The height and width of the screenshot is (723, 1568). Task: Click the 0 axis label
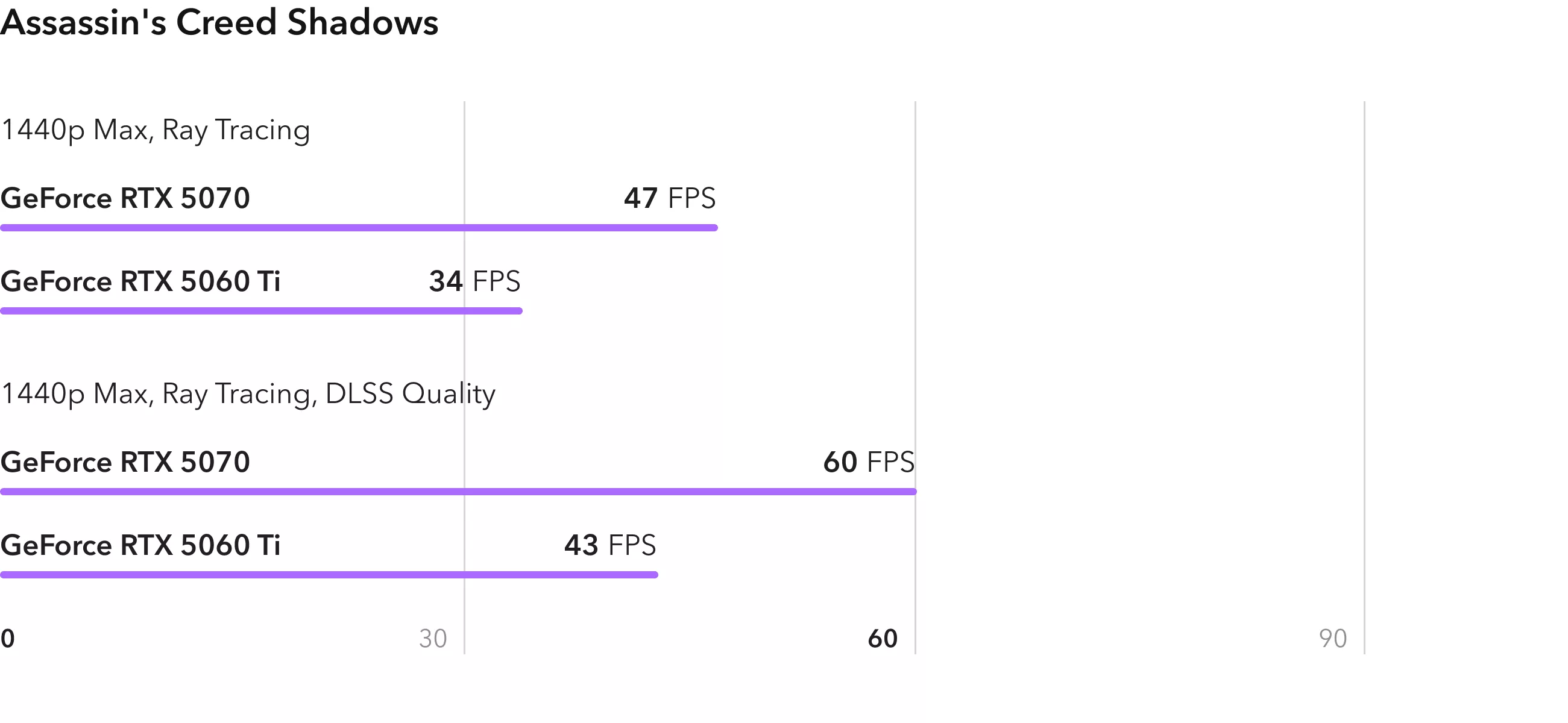[x=8, y=639]
